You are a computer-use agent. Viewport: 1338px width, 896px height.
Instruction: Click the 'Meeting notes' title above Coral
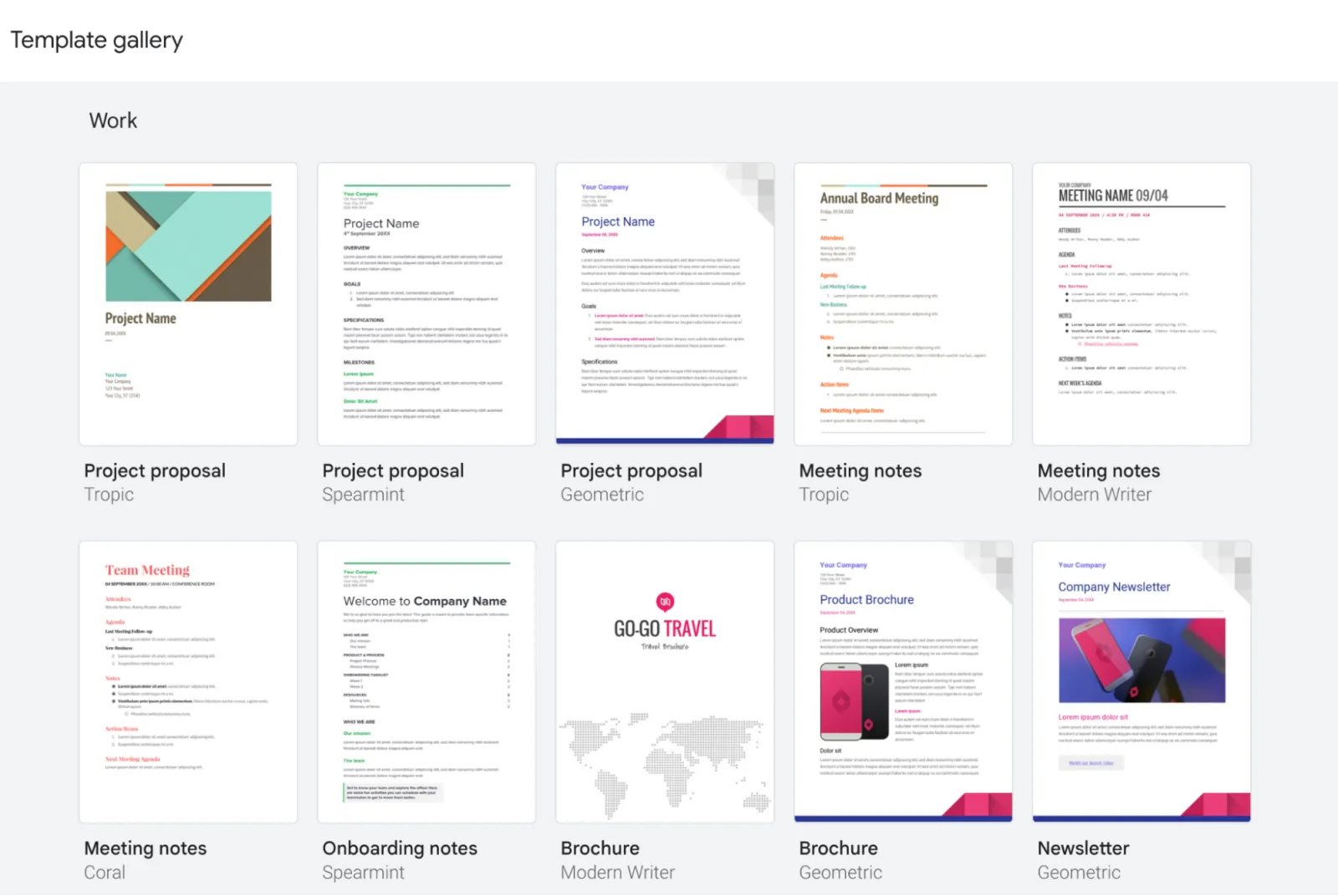[x=146, y=848]
